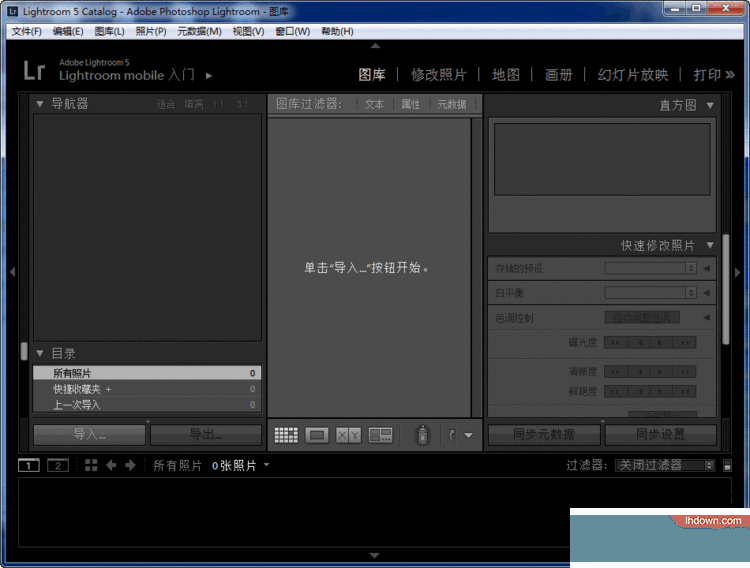Click filmstrip grid view icon

tap(91, 465)
